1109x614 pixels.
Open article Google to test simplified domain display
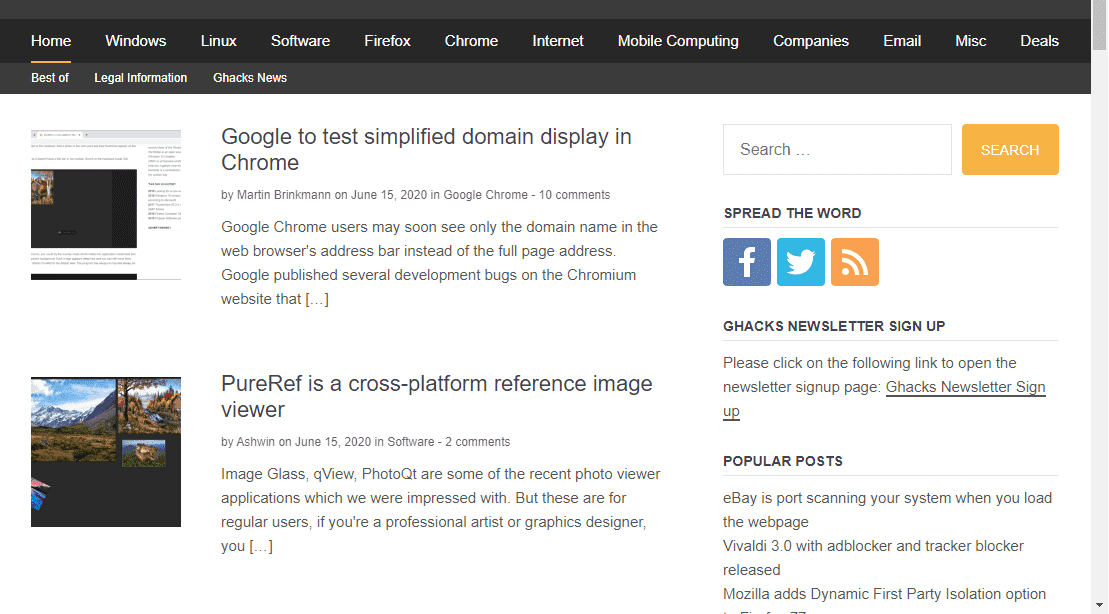click(x=426, y=149)
